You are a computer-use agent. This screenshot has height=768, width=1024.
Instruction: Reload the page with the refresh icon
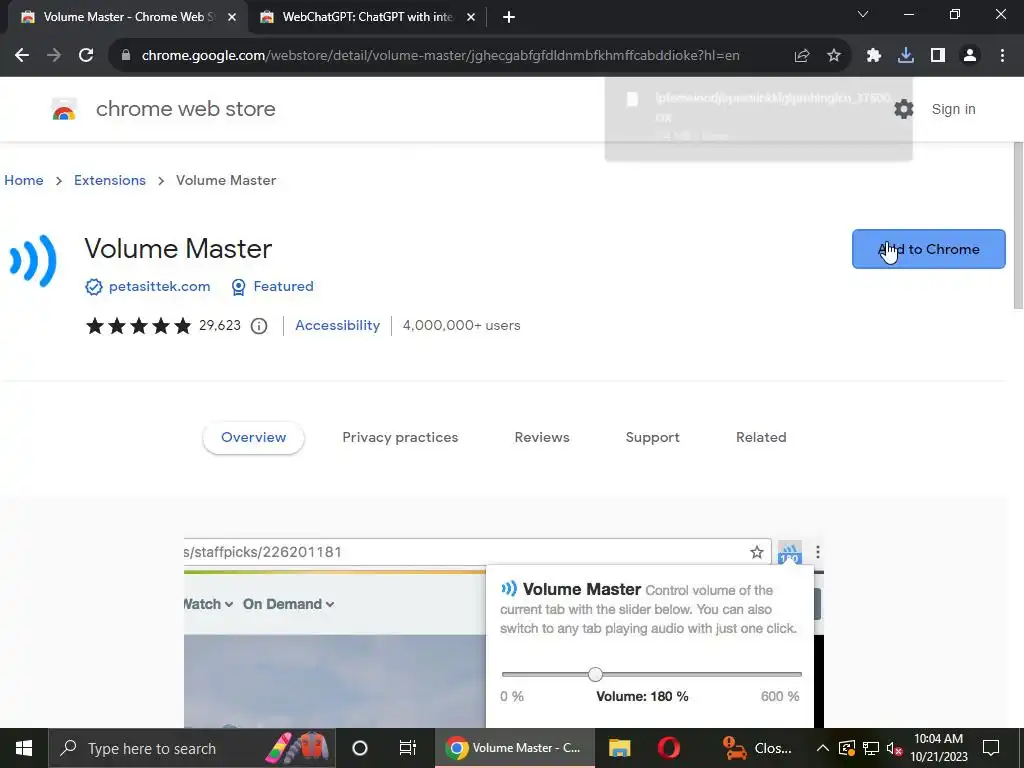coord(86,56)
